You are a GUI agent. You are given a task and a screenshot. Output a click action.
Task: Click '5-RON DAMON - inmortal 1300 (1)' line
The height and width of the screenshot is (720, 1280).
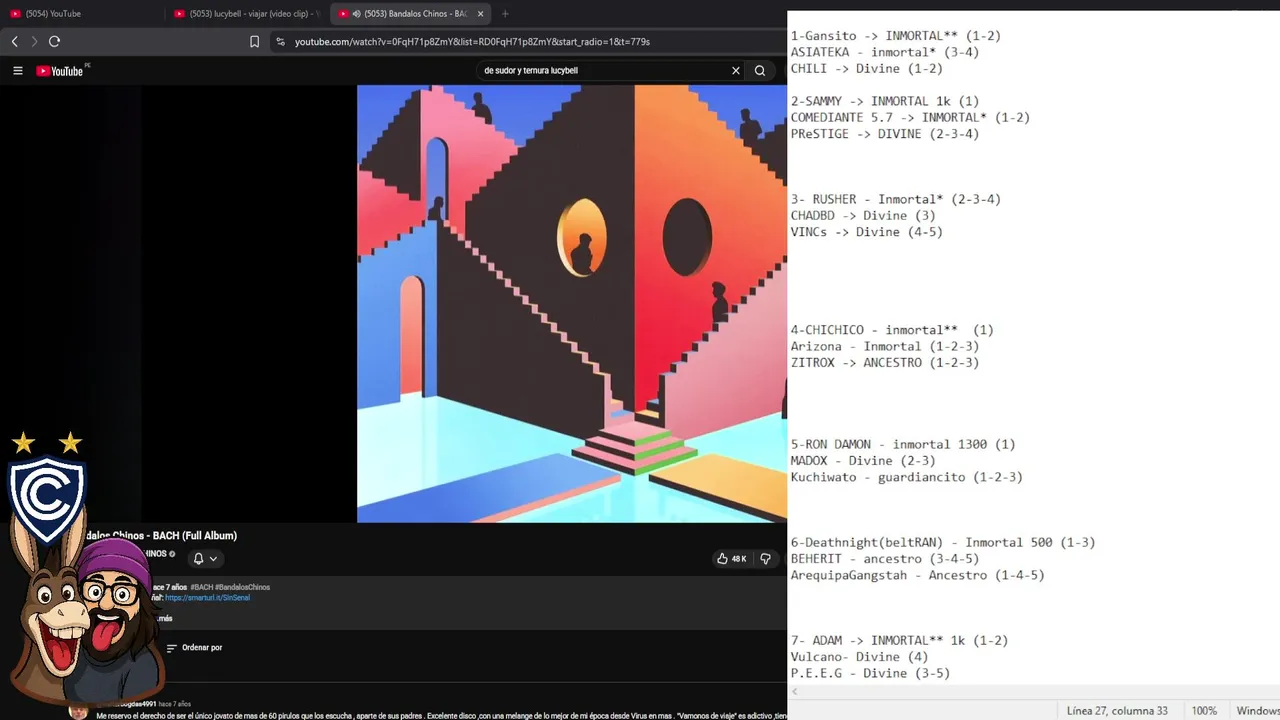(903, 444)
